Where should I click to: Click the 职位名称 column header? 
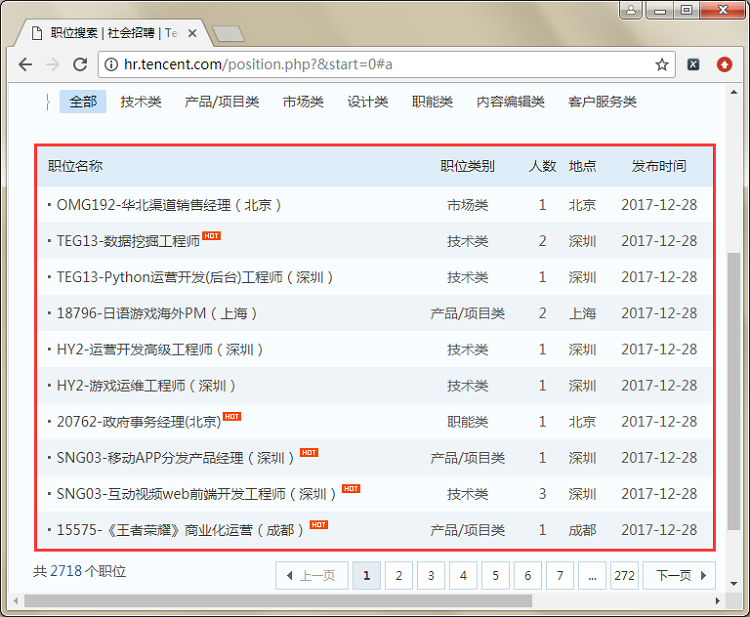click(75, 166)
